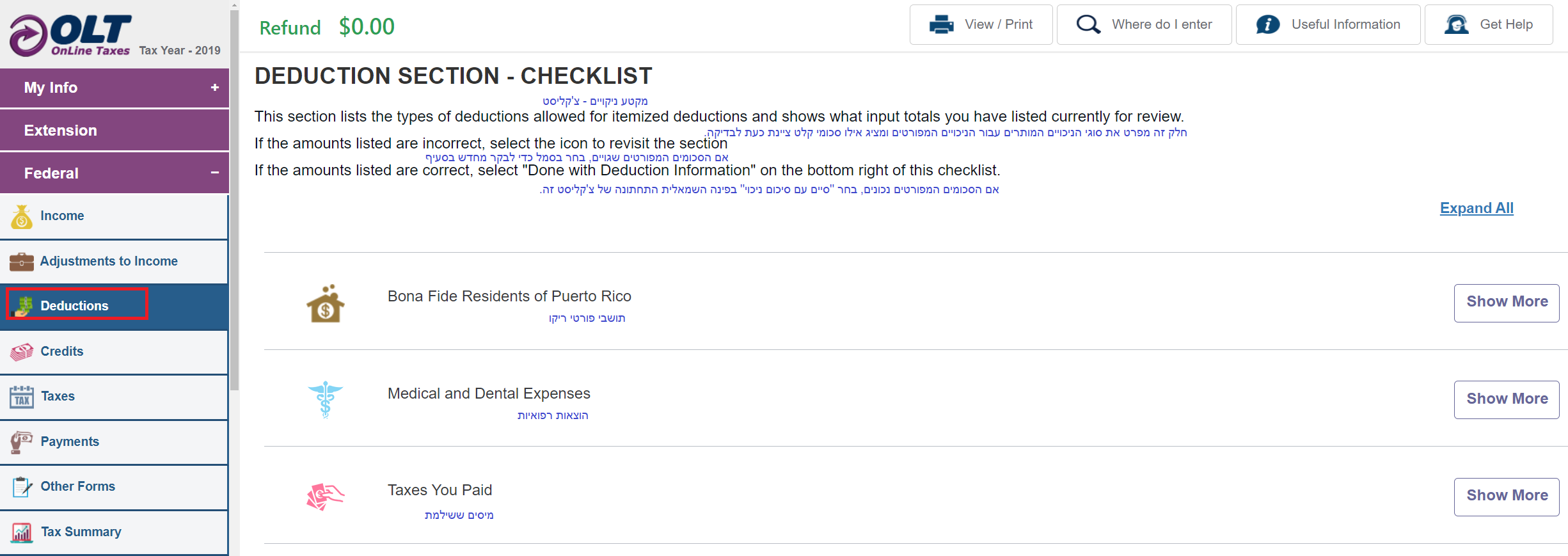
Task: Go to the Payments section
Action: tap(114, 441)
